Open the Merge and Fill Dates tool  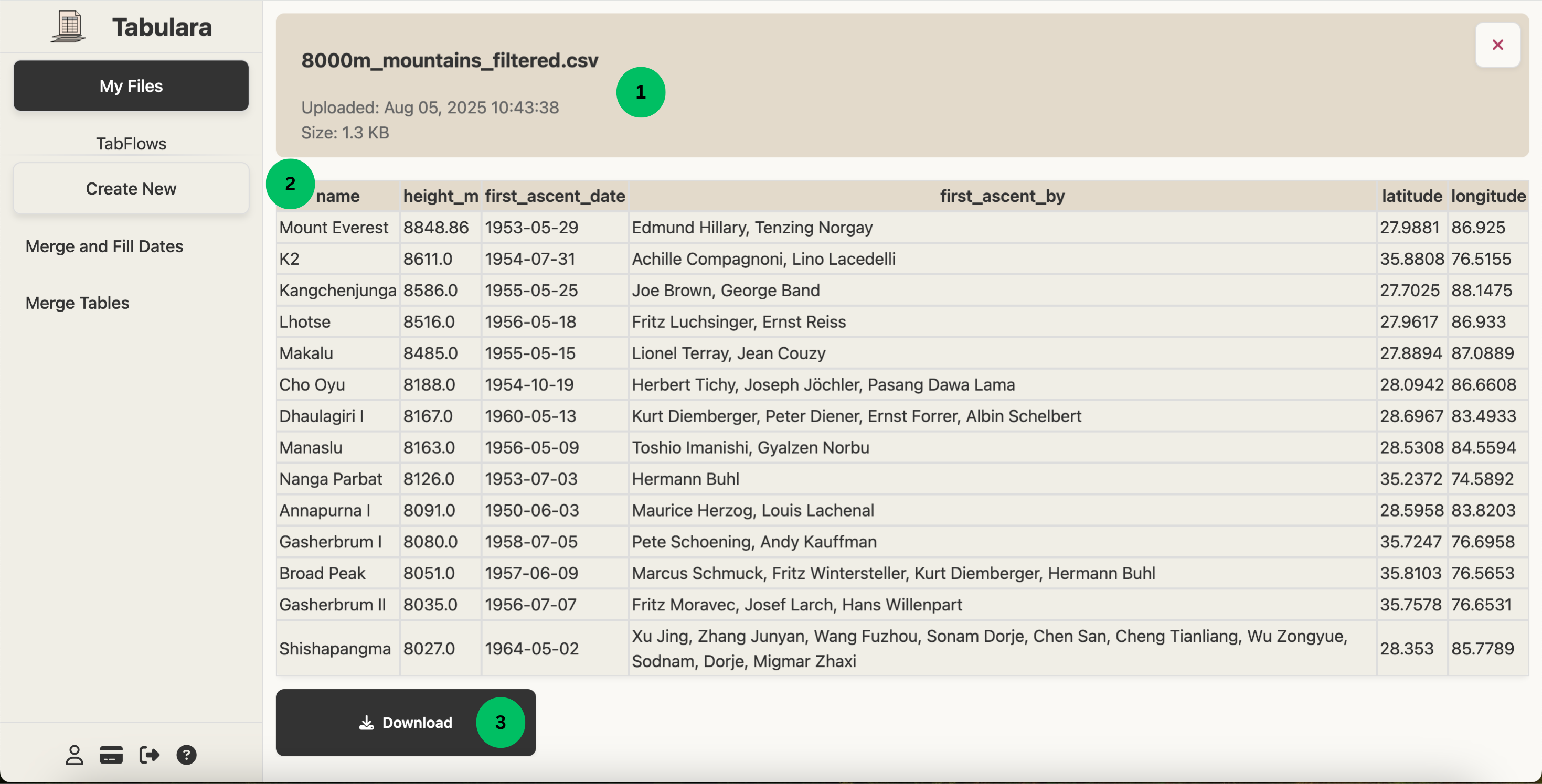click(104, 245)
